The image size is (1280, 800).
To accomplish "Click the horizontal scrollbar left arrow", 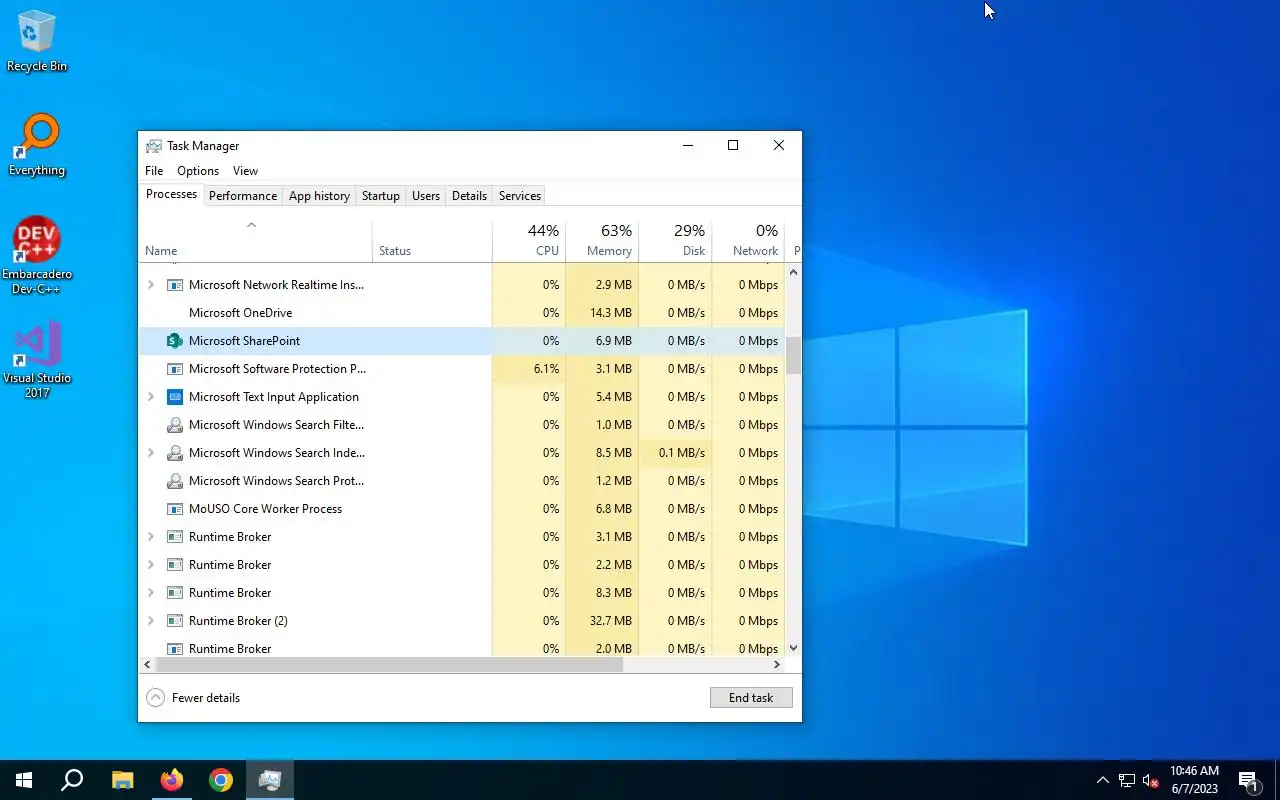I will tap(148, 664).
